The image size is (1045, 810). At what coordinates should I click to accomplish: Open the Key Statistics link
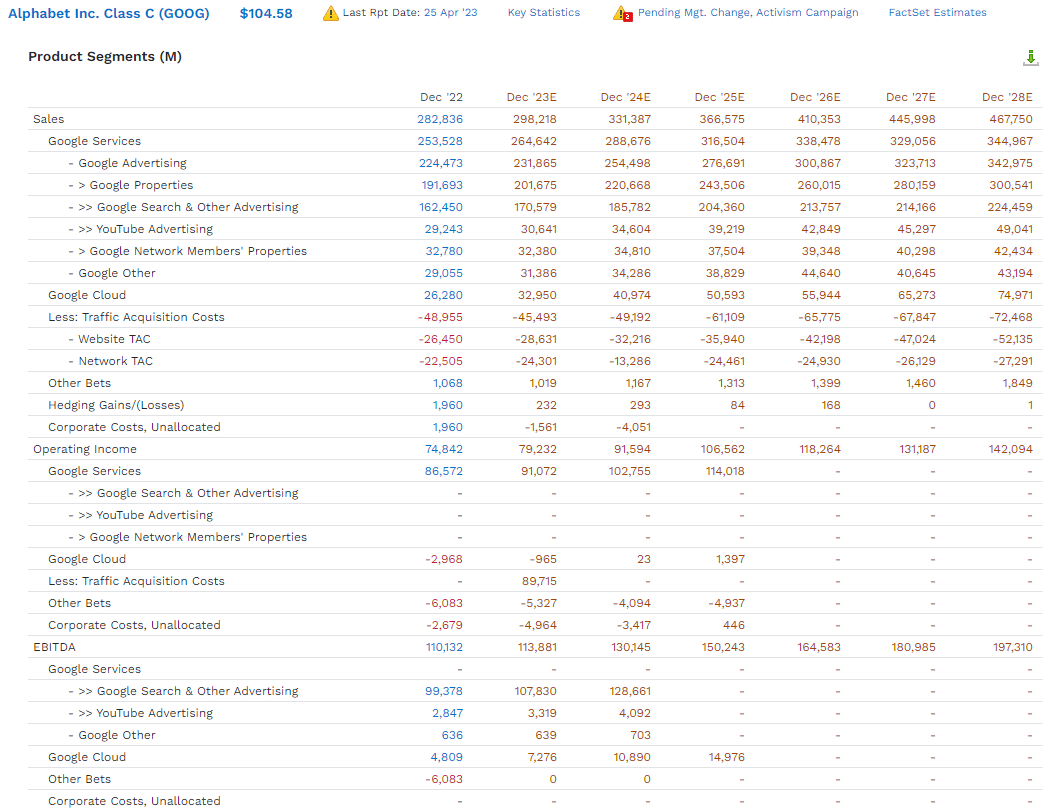pos(543,13)
